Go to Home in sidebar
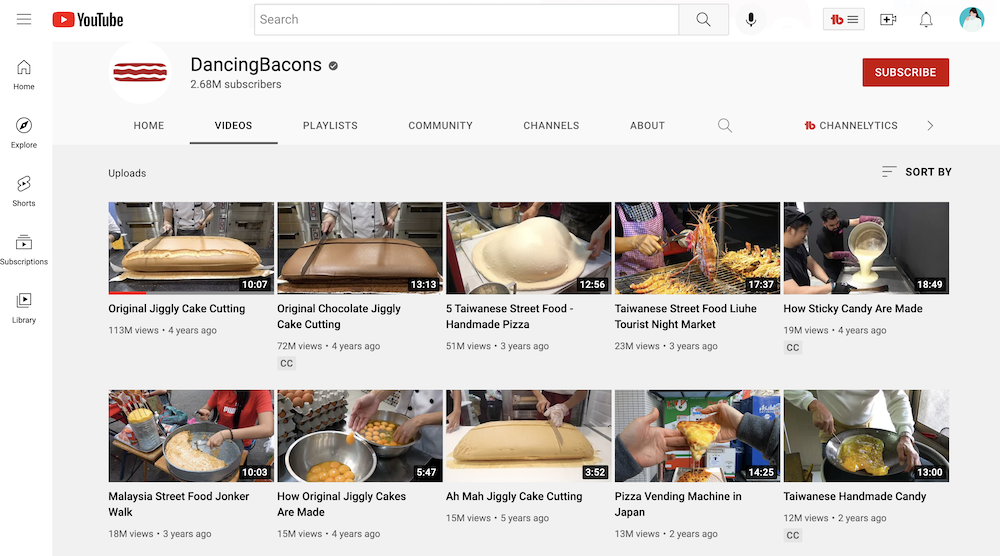 tap(24, 75)
